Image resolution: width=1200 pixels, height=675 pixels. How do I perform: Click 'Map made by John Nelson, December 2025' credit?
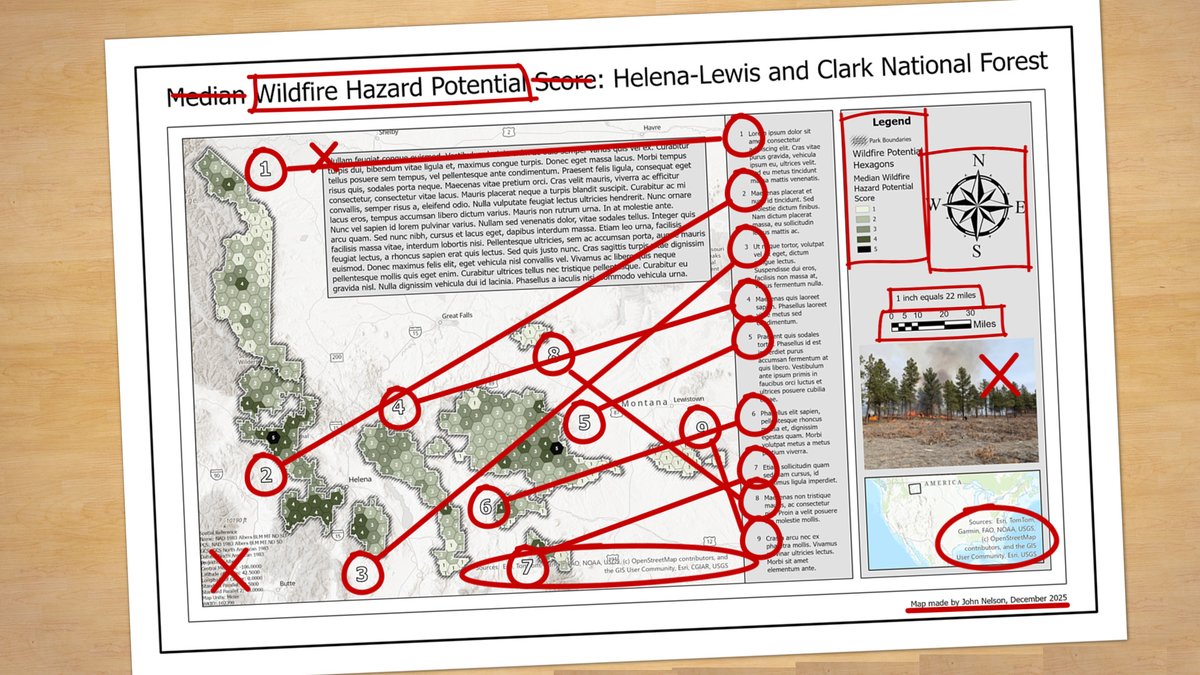coord(989,600)
